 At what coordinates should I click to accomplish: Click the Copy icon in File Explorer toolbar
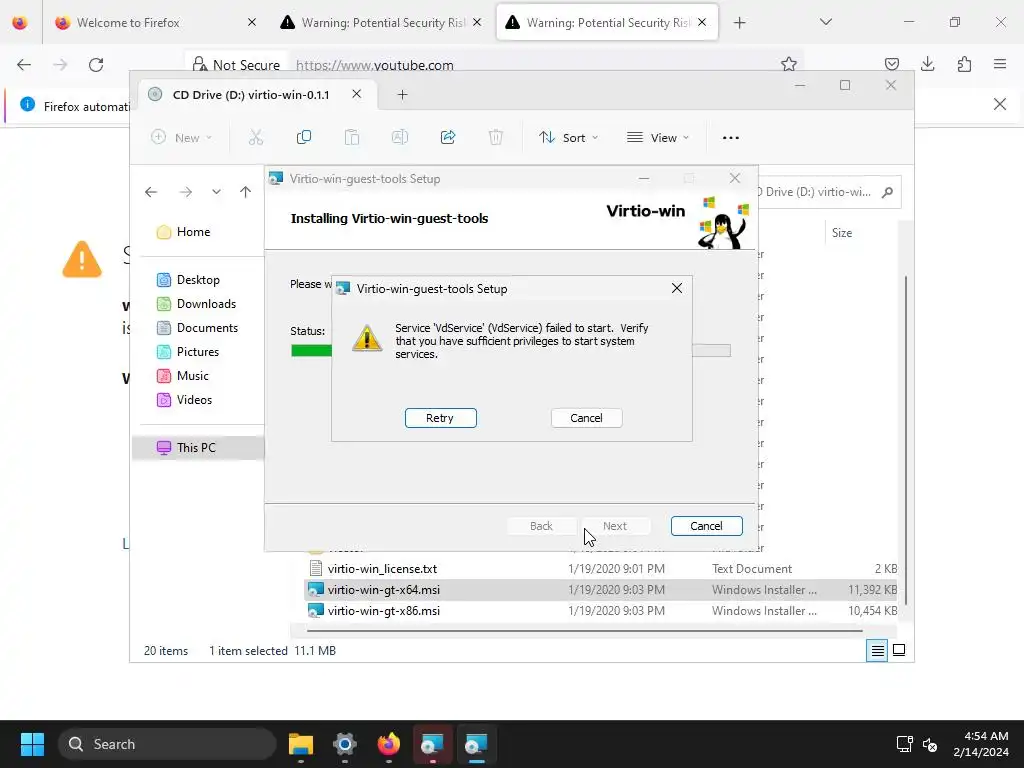point(304,137)
